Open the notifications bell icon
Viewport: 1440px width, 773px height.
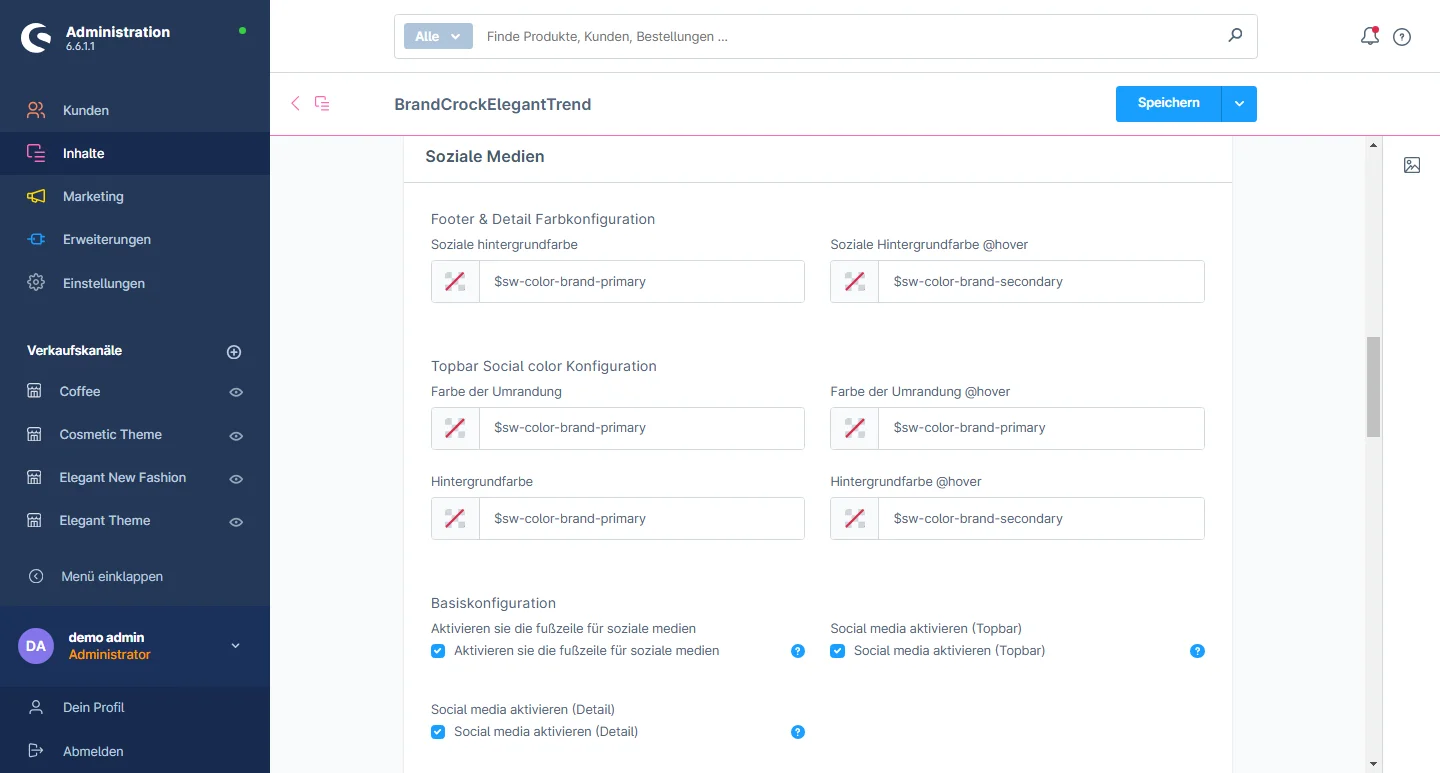pos(1369,37)
